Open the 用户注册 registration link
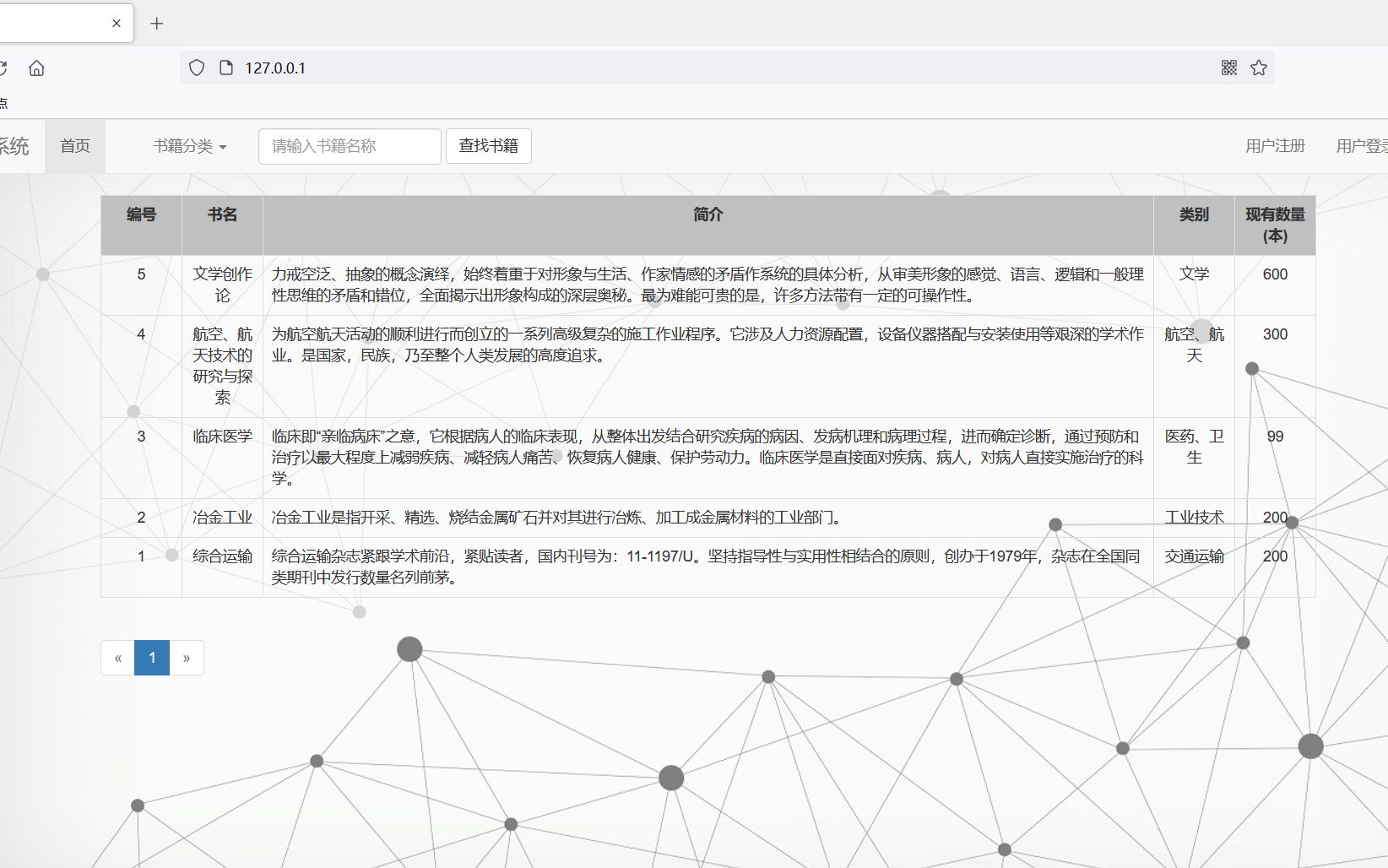The image size is (1388, 868). pyautogui.click(x=1274, y=145)
